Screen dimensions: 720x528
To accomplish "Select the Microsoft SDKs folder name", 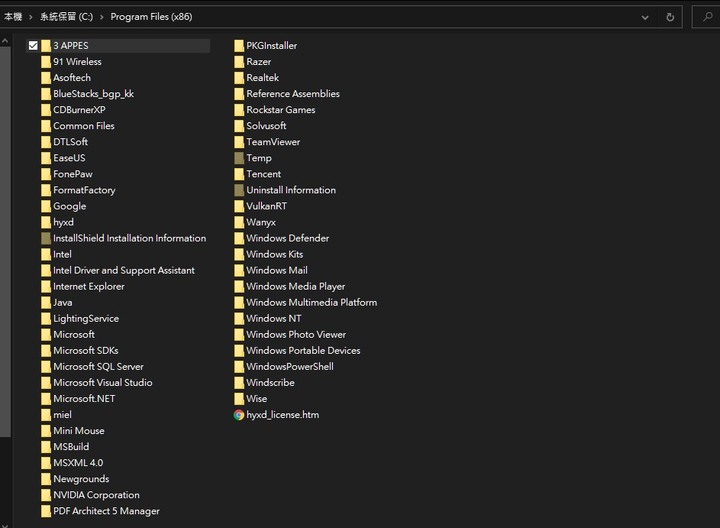I will click(85, 351).
